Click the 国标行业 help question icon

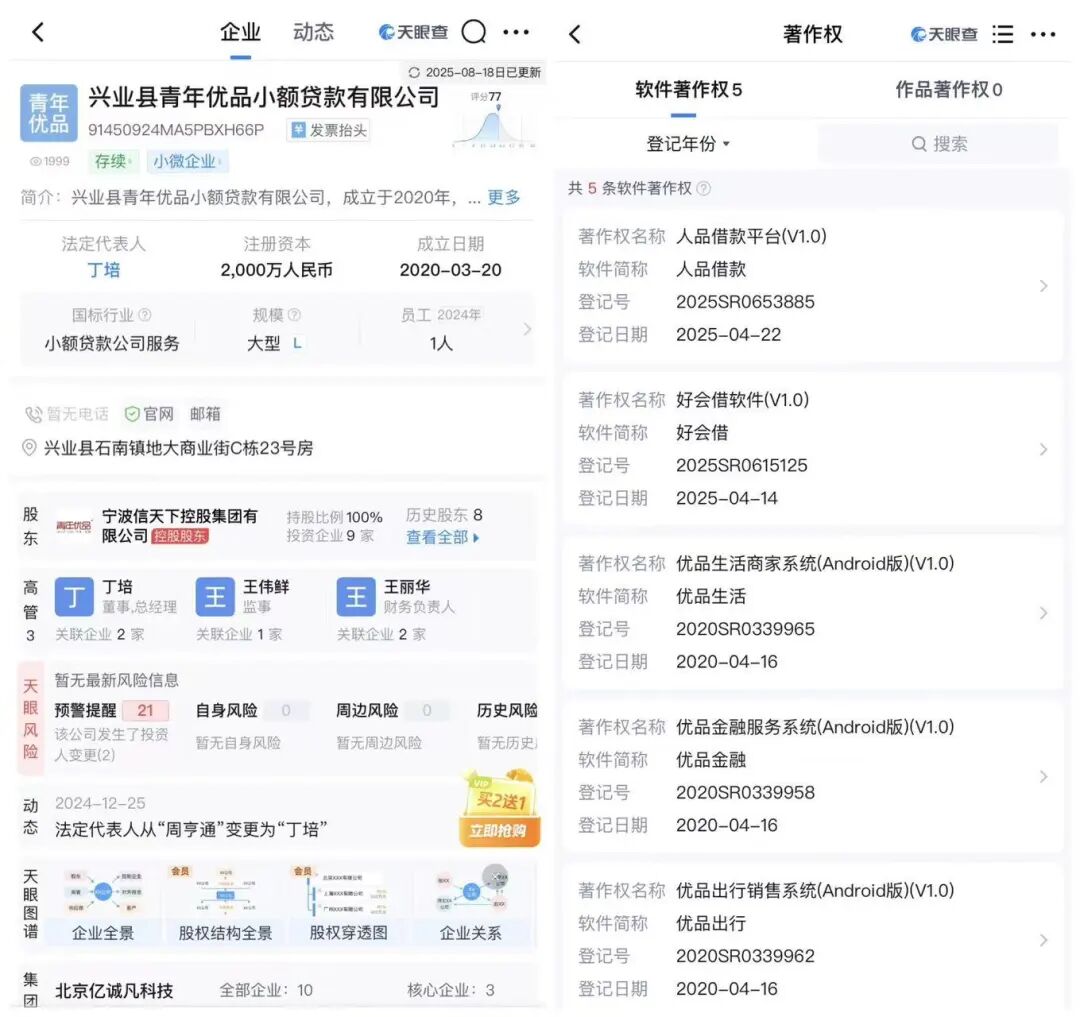tap(145, 315)
